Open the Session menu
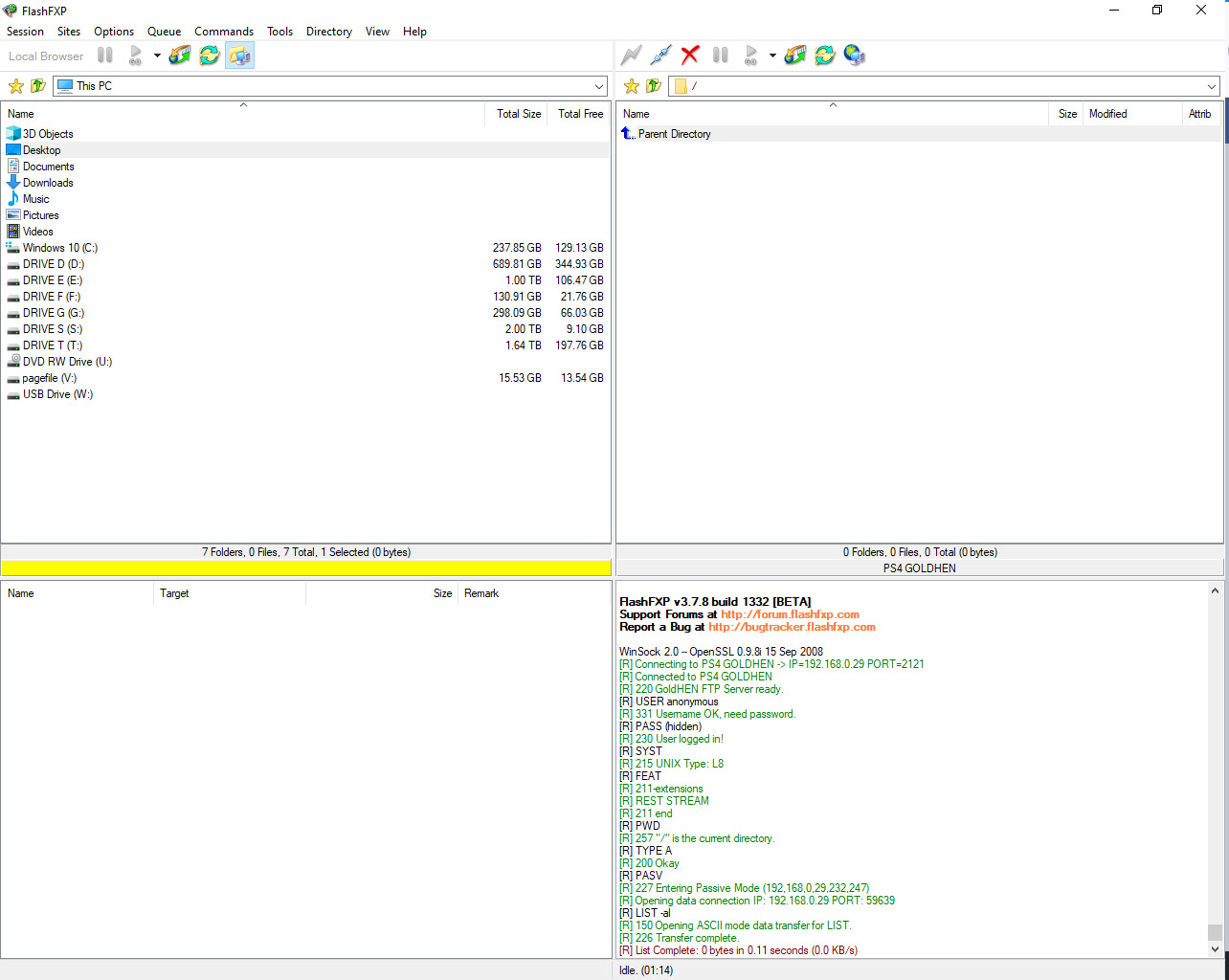Viewport: 1229px width, 980px height. tap(25, 32)
